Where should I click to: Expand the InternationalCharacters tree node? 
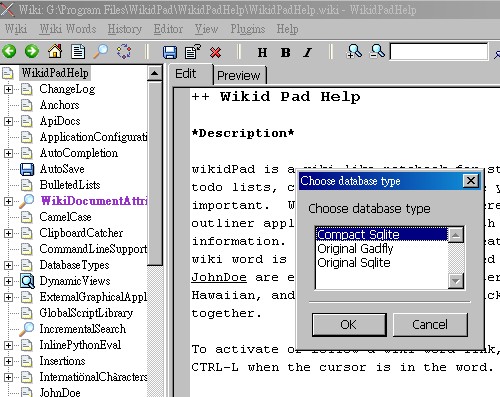(x=8, y=377)
